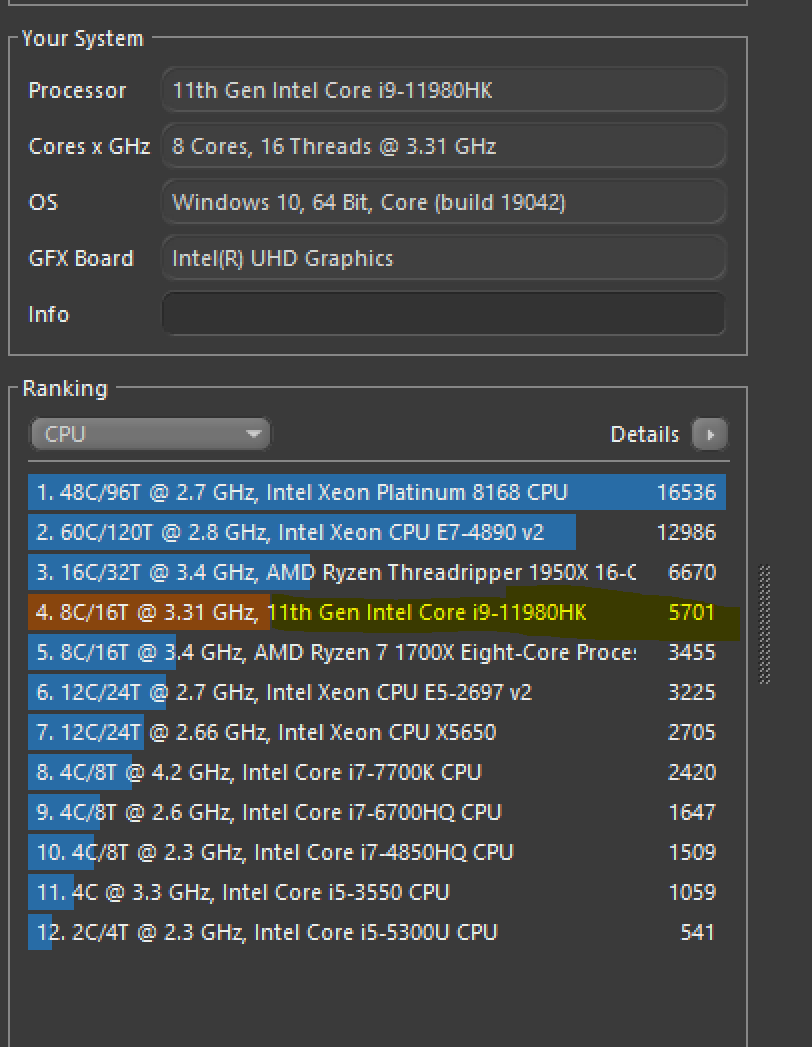Screen dimensions: 812x1047
Task: Click the Details label text
Action: (x=645, y=435)
